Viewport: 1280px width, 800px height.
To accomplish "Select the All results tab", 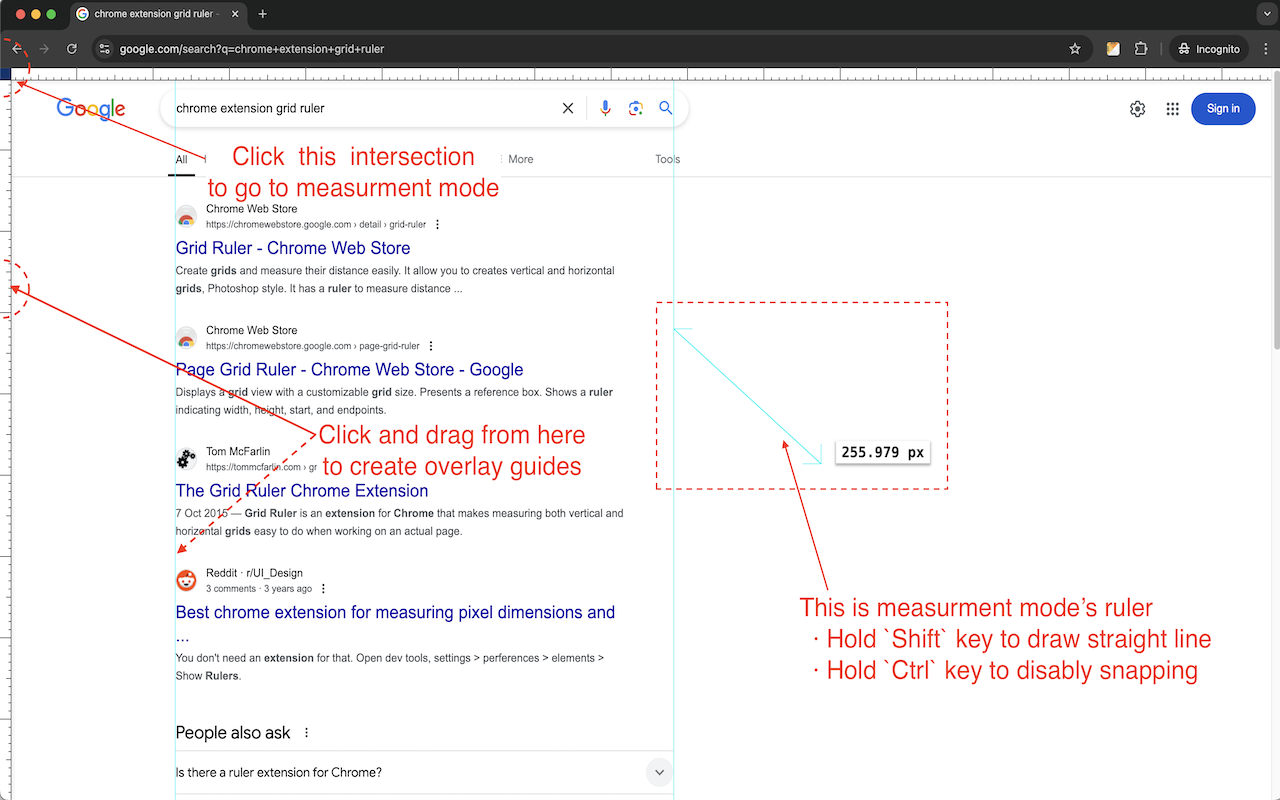I will tap(181, 159).
